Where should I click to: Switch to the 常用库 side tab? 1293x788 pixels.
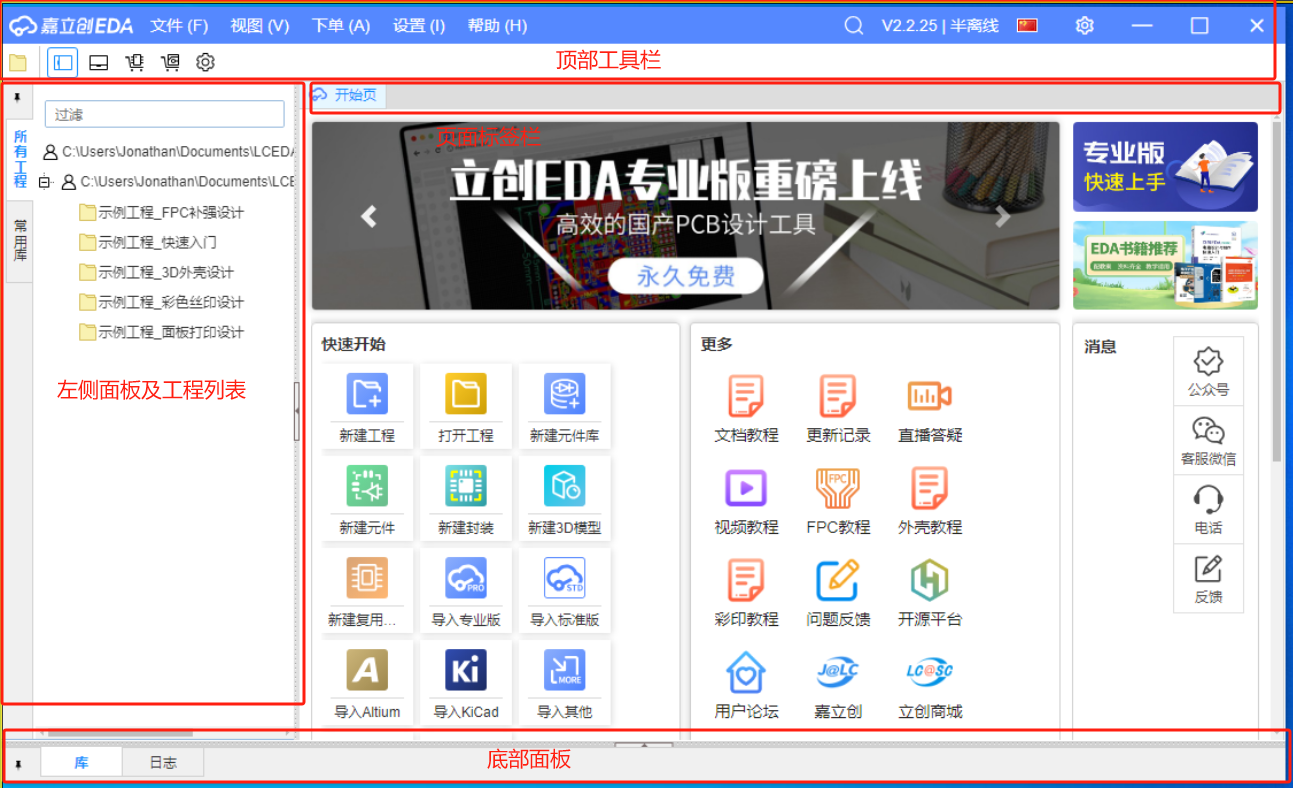point(20,240)
